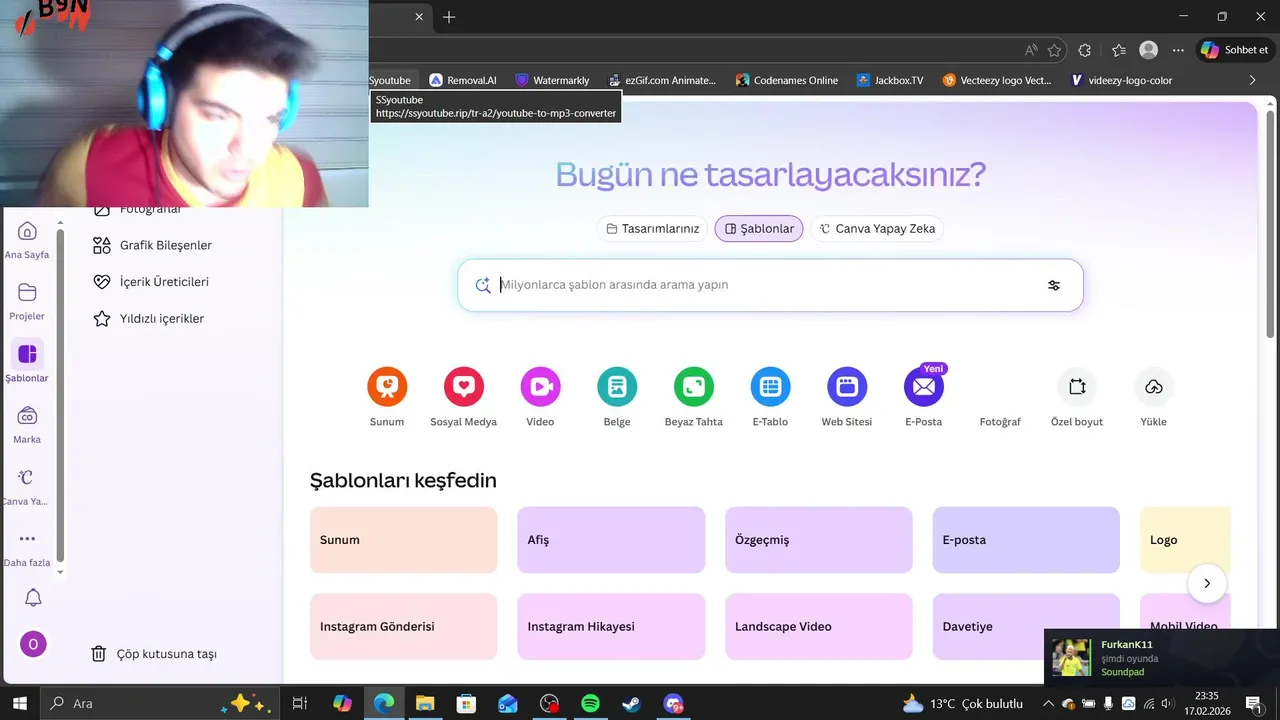This screenshot has width=1280, height=720.
Task: Choose the Video category icon
Action: [540, 386]
